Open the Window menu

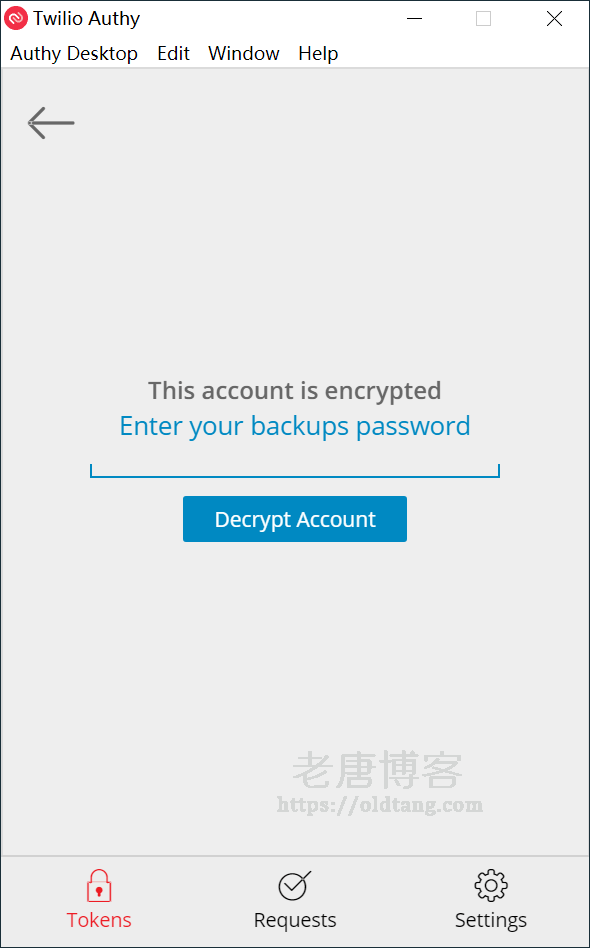tap(244, 54)
